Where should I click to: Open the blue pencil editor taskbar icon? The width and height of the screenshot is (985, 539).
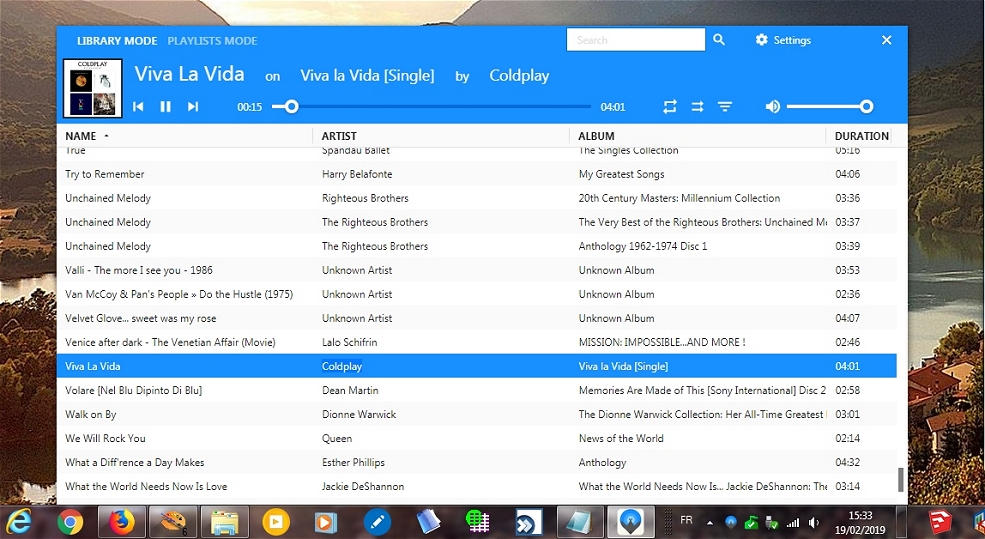coord(377,522)
